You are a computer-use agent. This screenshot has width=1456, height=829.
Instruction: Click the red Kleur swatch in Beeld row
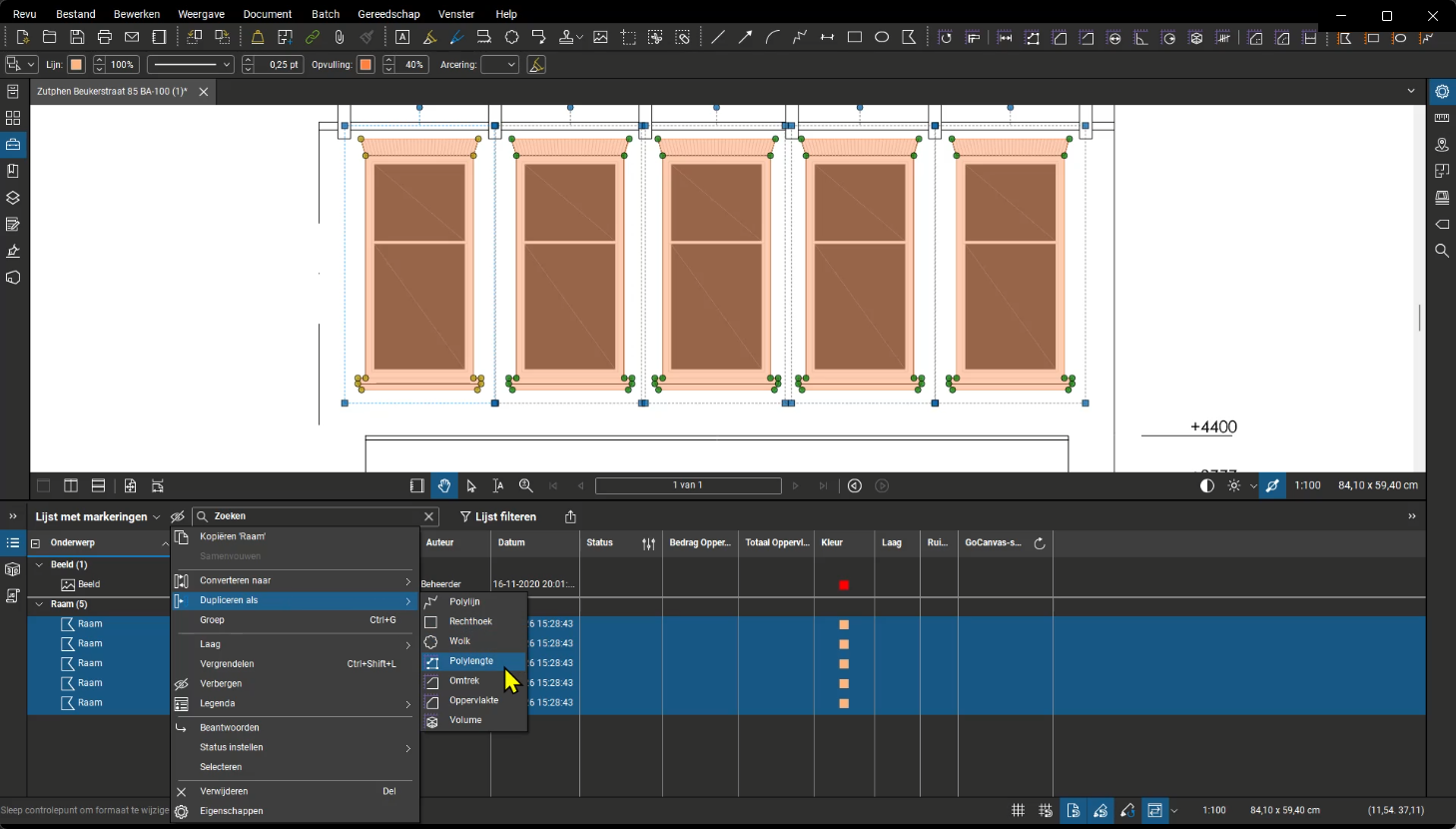click(x=844, y=585)
